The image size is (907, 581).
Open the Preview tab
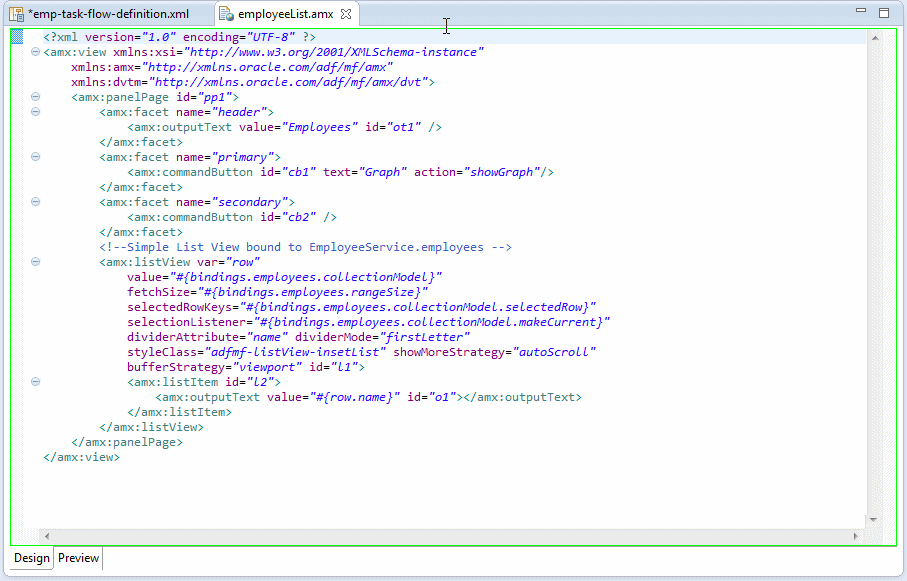coord(79,558)
